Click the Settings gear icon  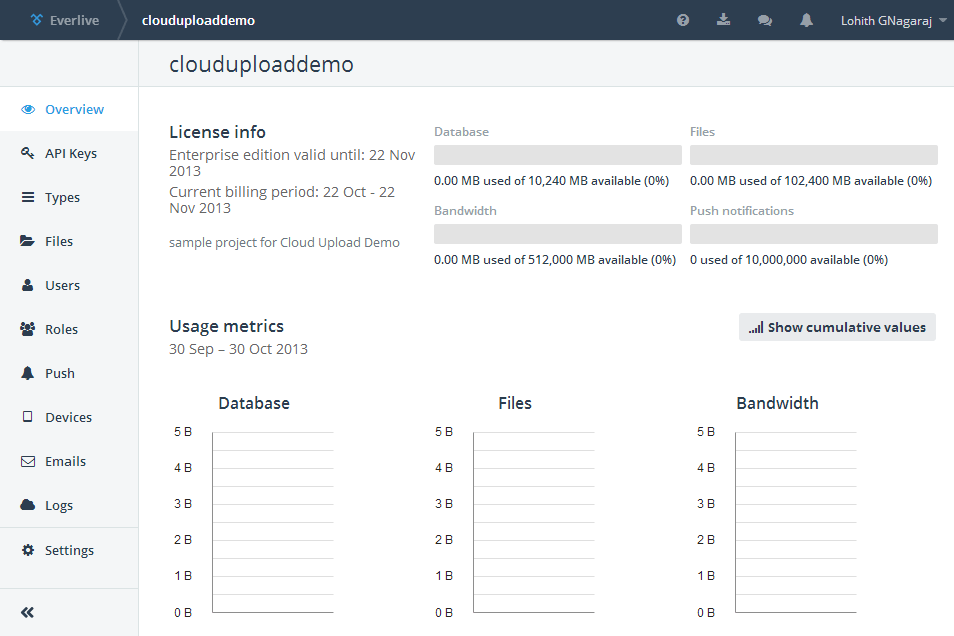28,550
